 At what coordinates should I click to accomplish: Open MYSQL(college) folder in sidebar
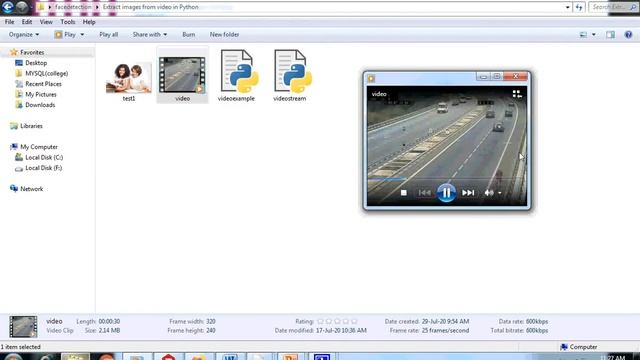pos(47,73)
